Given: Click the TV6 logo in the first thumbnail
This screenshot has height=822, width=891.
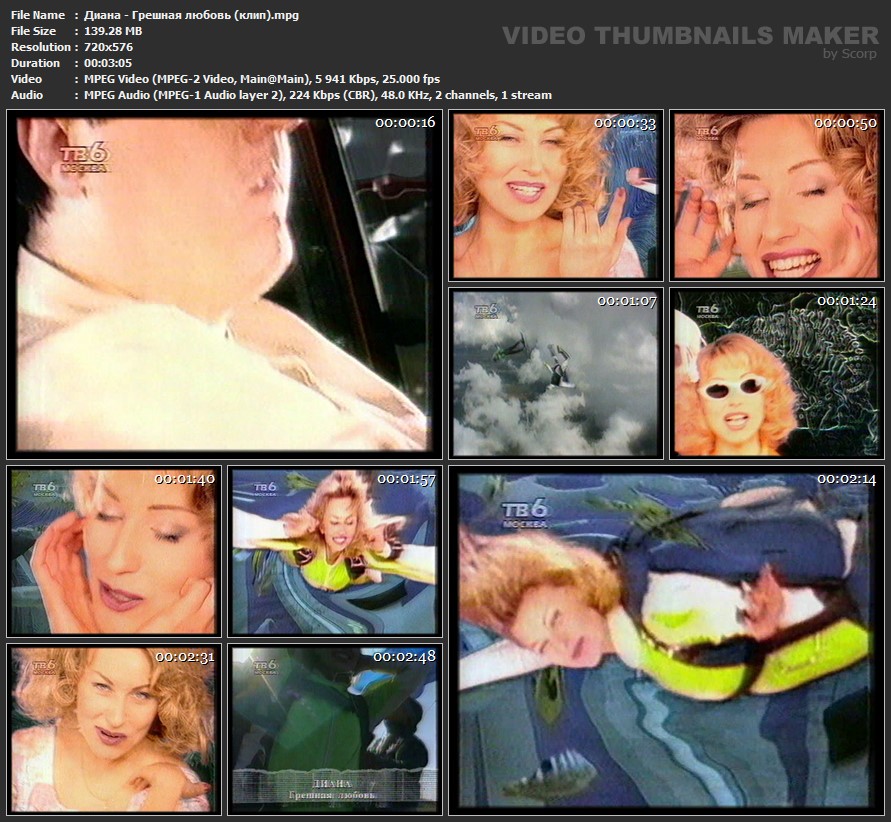Looking at the screenshot, I should (x=84, y=156).
